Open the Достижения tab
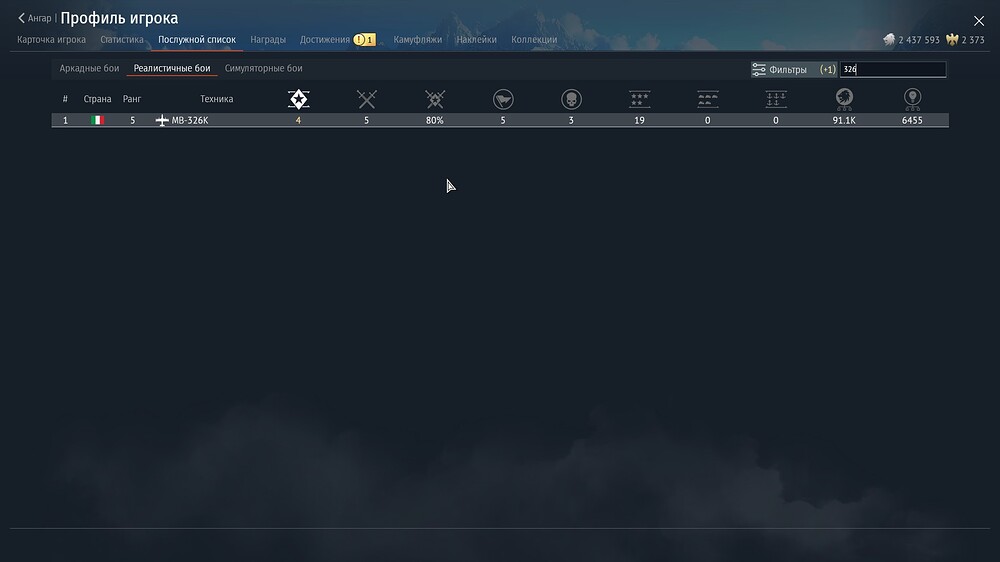The height and width of the screenshot is (562, 1000). 325,40
